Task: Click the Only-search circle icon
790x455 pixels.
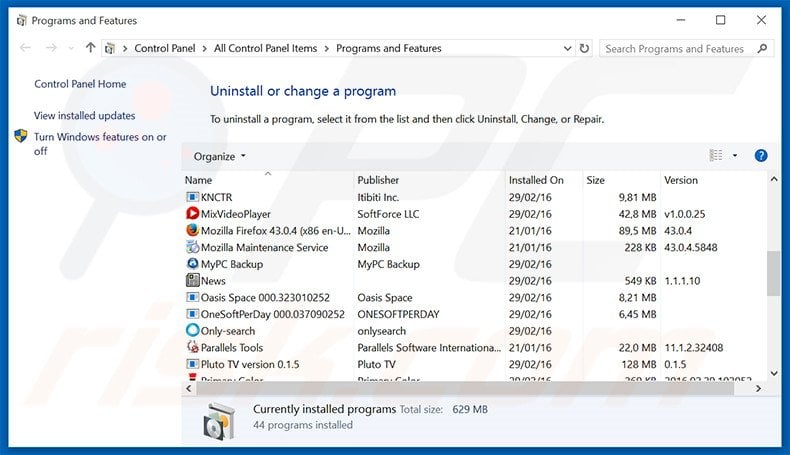Action: pos(192,331)
